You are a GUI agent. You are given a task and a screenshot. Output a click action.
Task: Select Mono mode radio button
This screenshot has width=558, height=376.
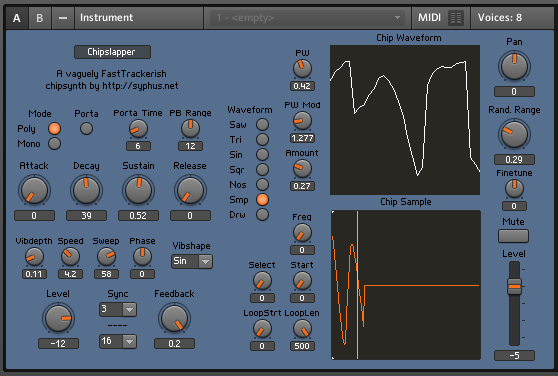tap(54, 144)
